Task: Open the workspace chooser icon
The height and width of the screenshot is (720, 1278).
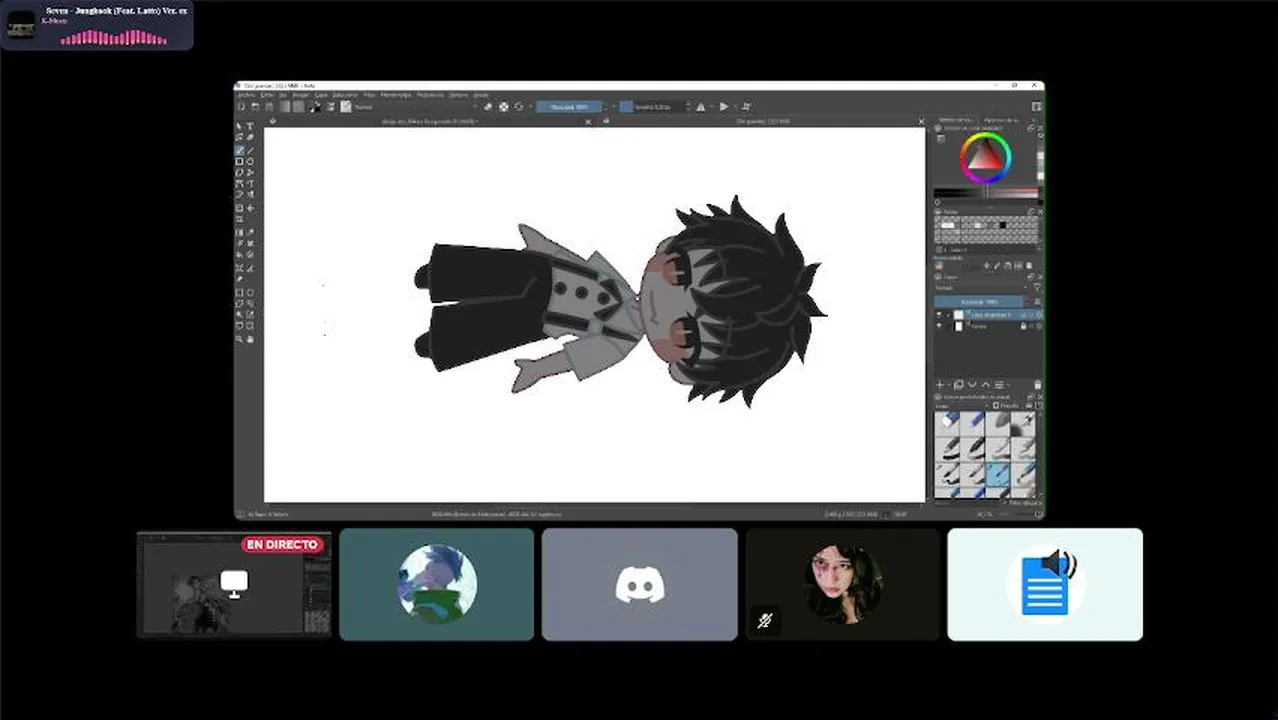Action: tap(1036, 106)
